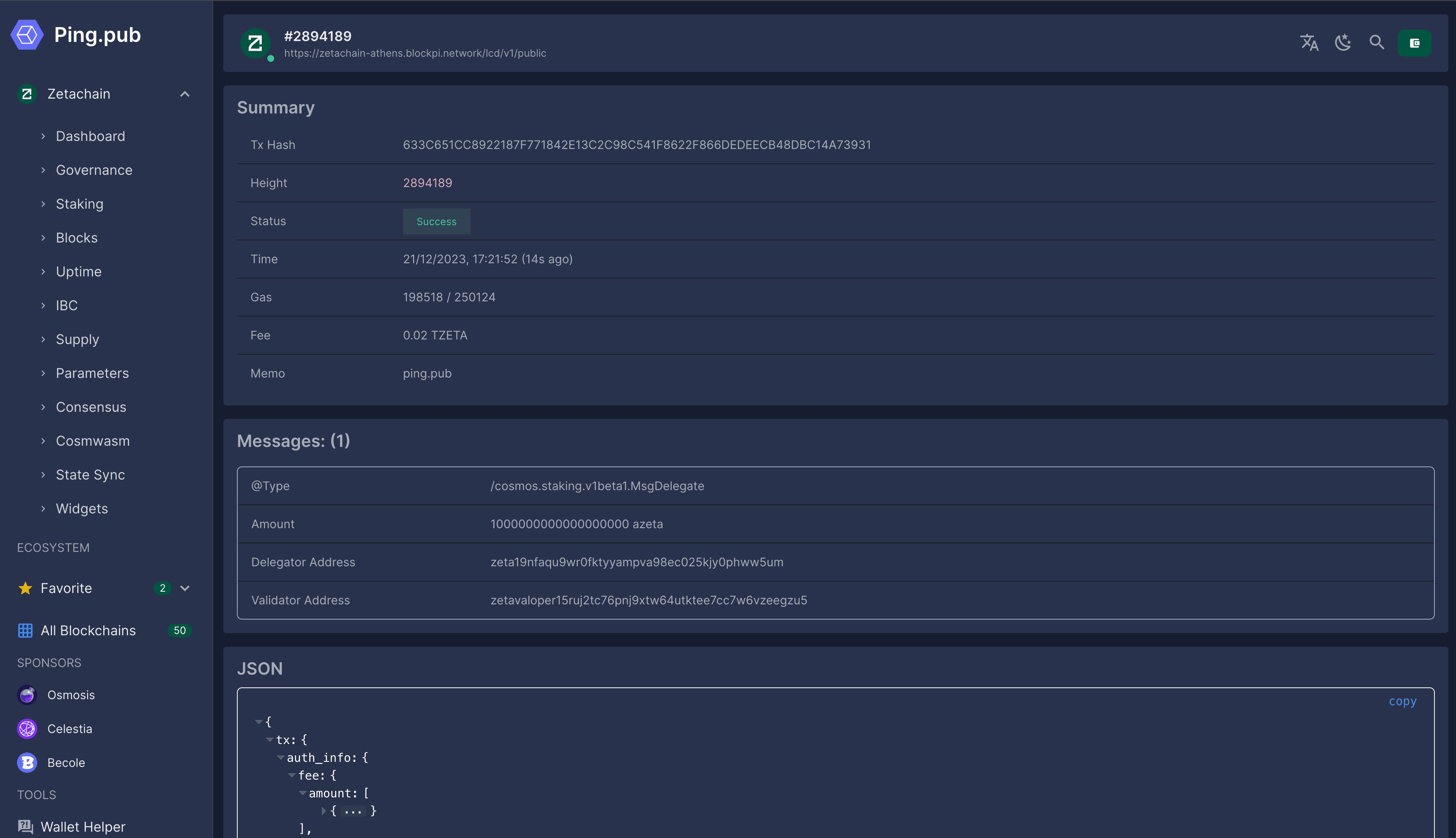Click the wallet/card icon top right
This screenshot has height=838, width=1456.
pos(1415,43)
